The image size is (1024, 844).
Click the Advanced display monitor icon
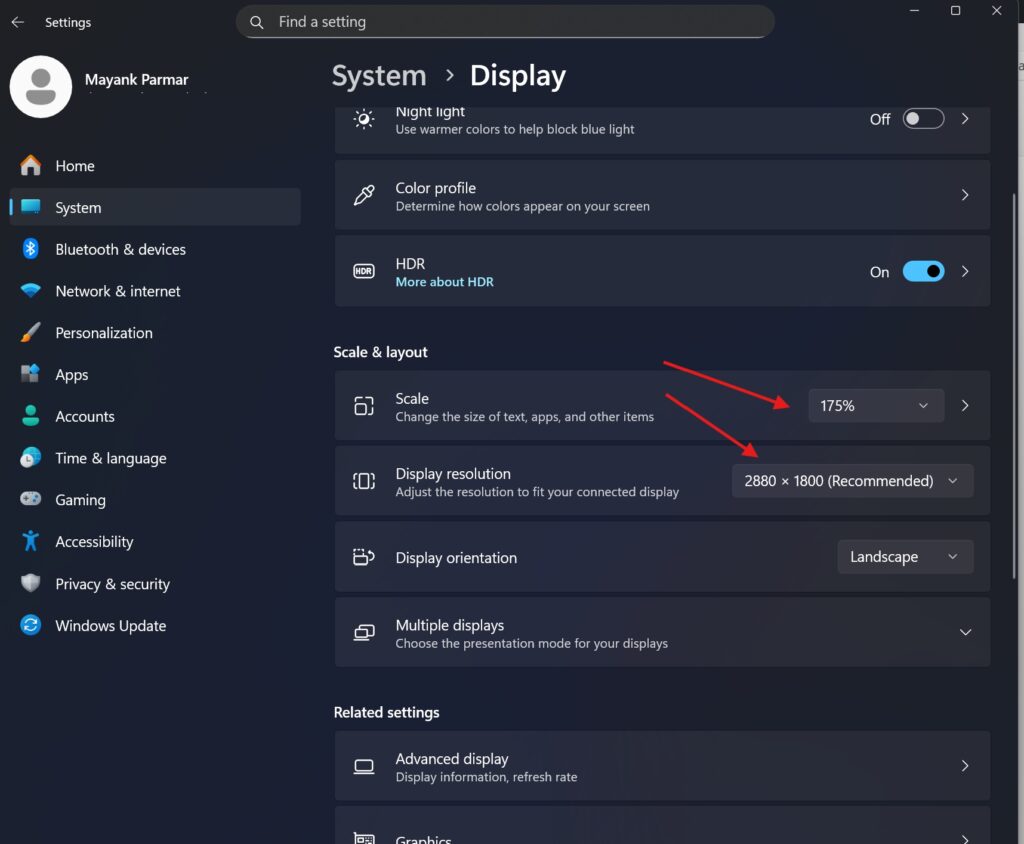click(364, 766)
